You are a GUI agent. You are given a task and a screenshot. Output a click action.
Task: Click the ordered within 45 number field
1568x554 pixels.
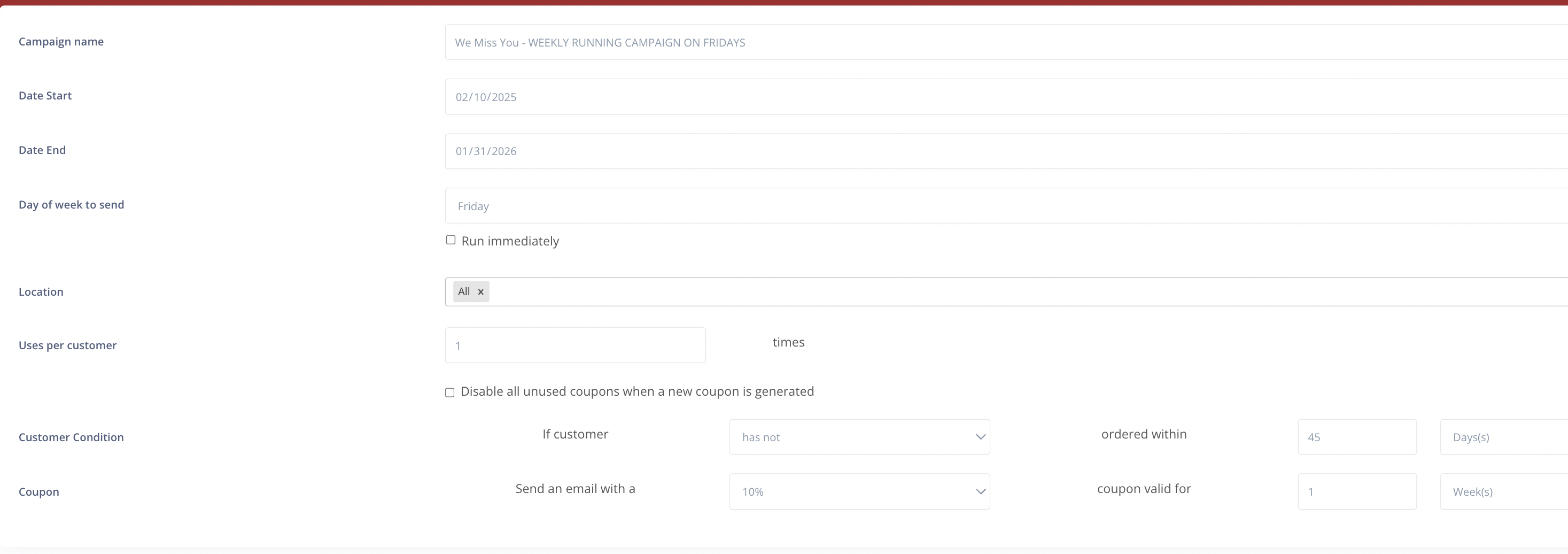[1356, 437]
